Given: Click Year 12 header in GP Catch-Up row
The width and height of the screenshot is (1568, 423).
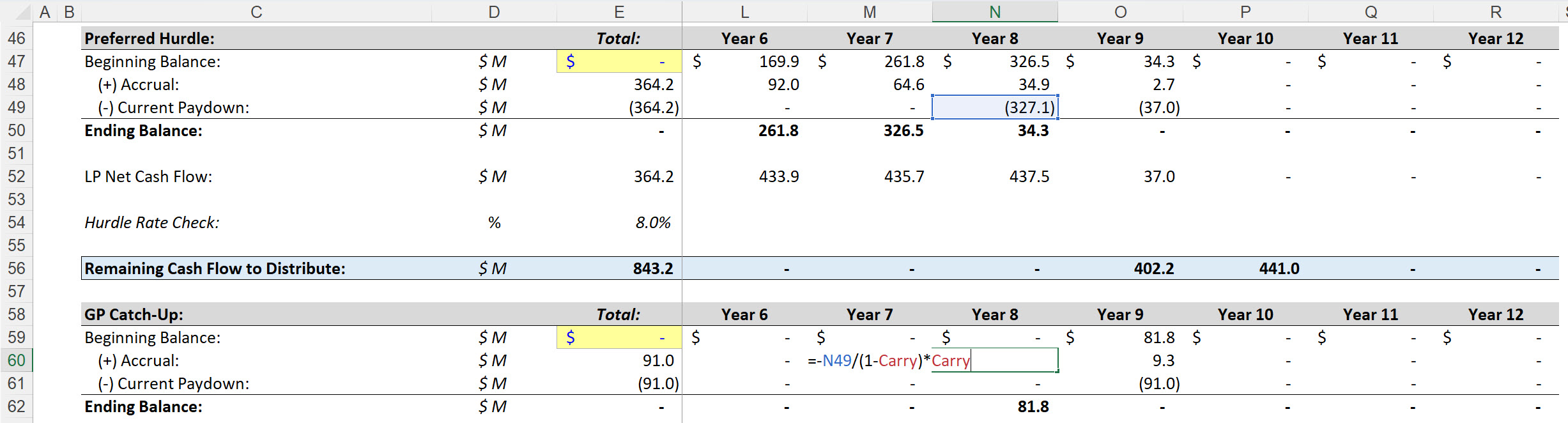Looking at the screenshot, I should pyautogui.click(x=1496, y=314).
